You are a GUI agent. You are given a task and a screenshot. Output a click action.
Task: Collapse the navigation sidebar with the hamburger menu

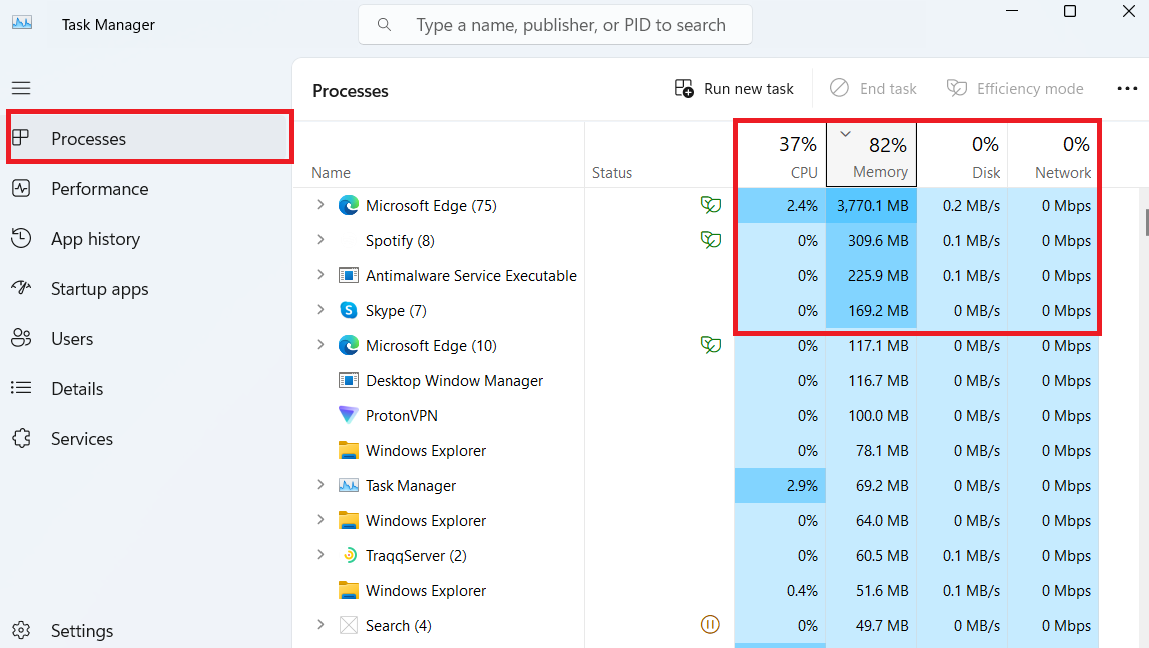pyautogui.click(x=20, y=88)
